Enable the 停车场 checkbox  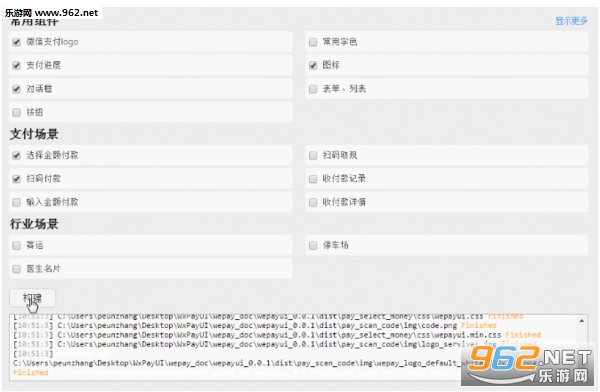[x=313, y=245]
